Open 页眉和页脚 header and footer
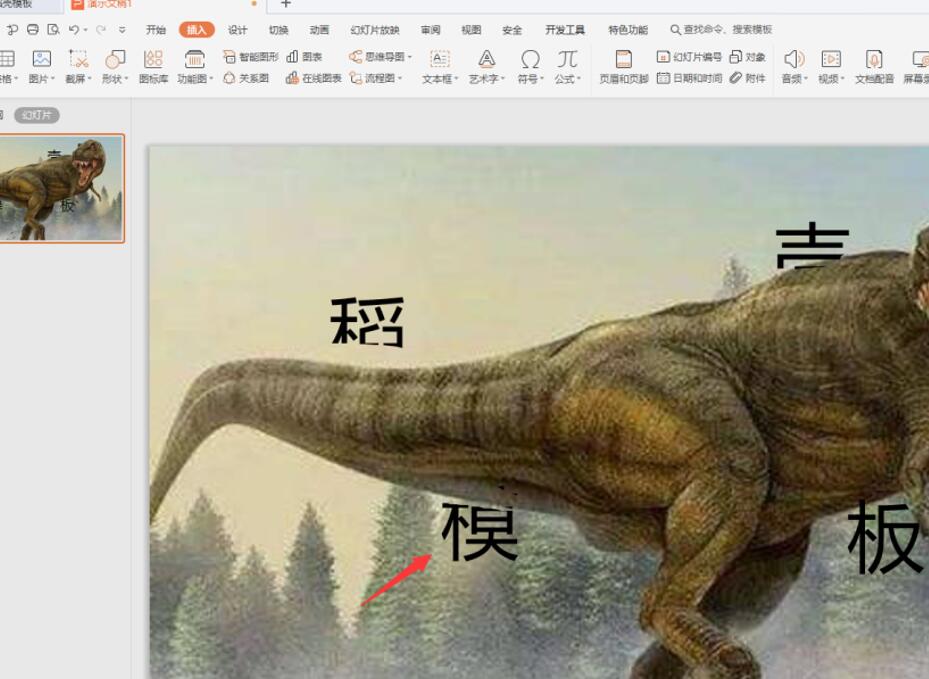 pos(624,66)
